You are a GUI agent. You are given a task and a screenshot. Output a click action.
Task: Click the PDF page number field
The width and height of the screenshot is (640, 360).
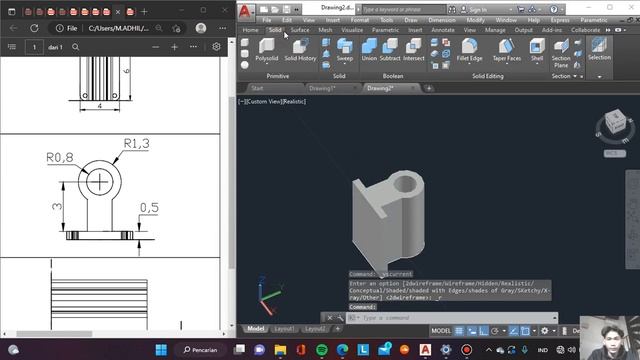(x=34, y=47)
